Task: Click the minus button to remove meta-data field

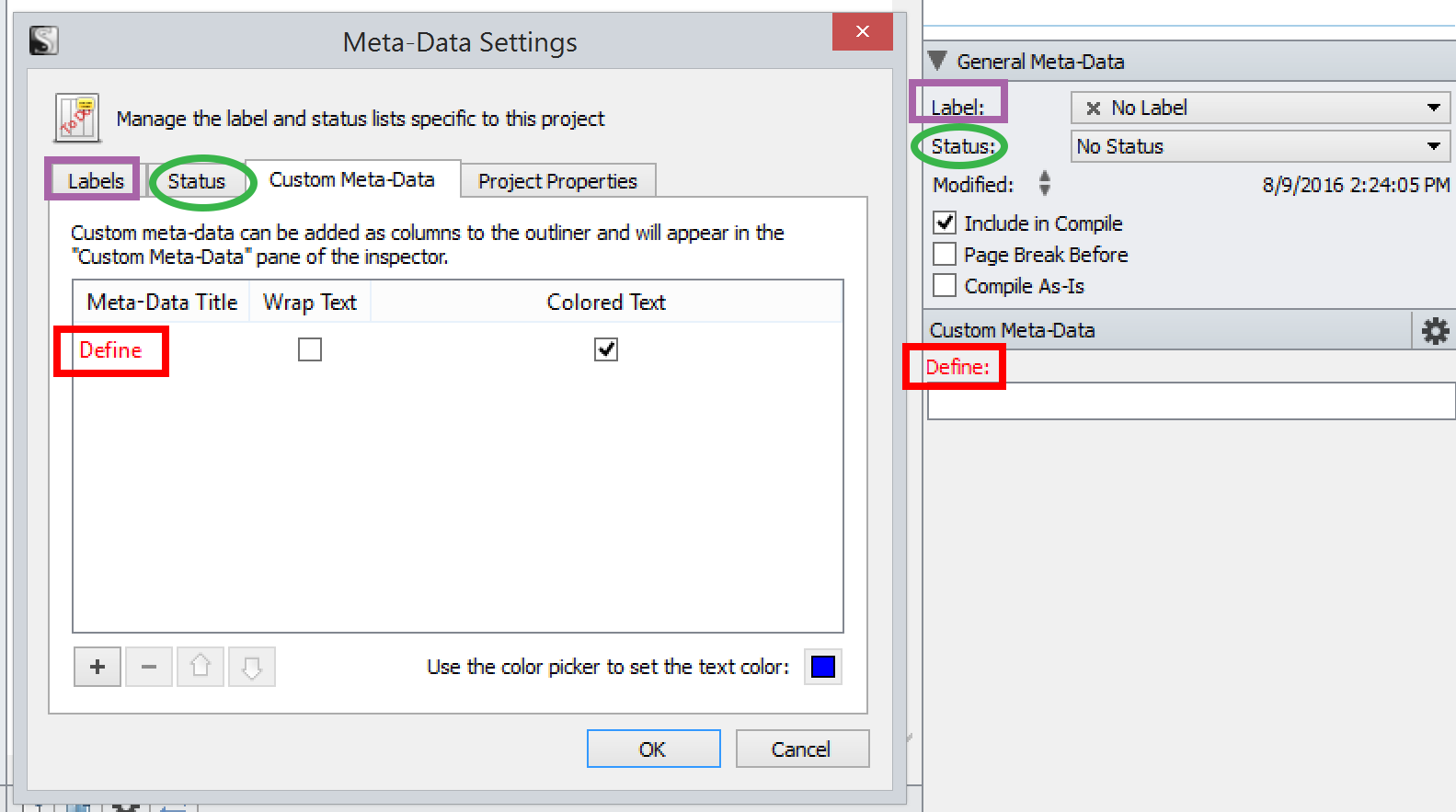Action: [149, 667]
